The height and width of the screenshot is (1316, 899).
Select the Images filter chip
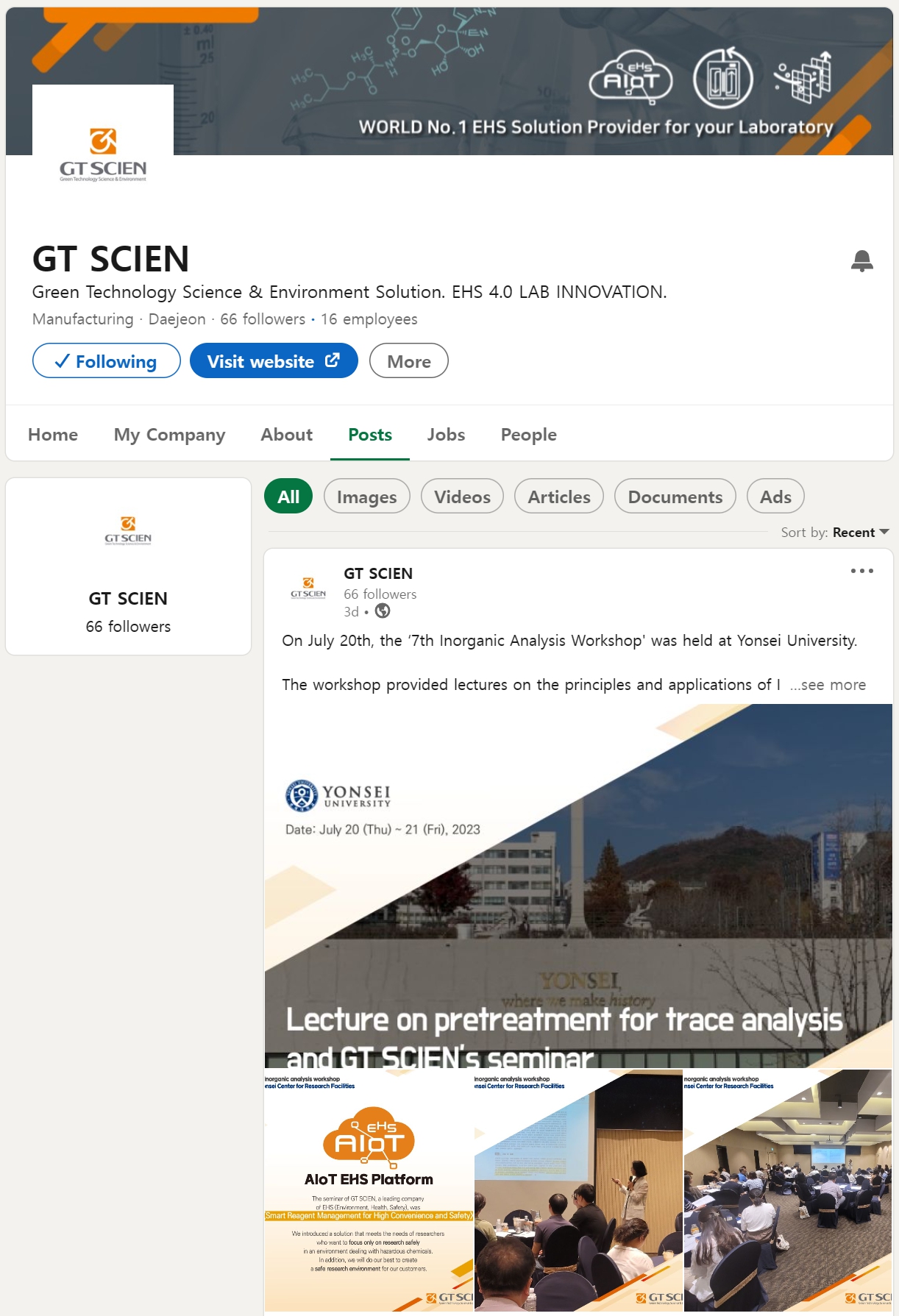[366, 497]
